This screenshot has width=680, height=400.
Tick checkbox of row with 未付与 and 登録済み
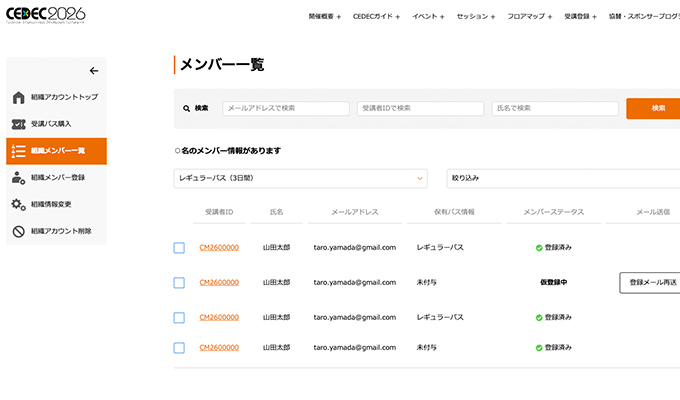coord(179,348)
